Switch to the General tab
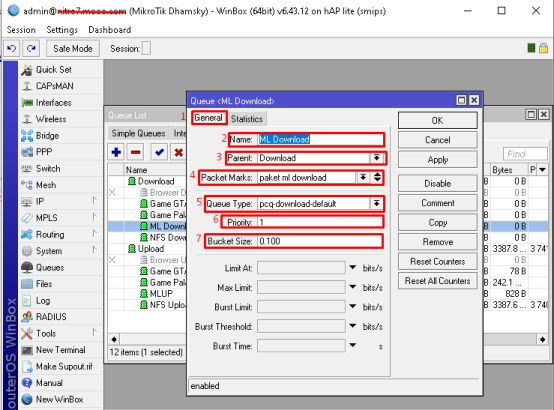The image size is (554, 410). point(208,118)
